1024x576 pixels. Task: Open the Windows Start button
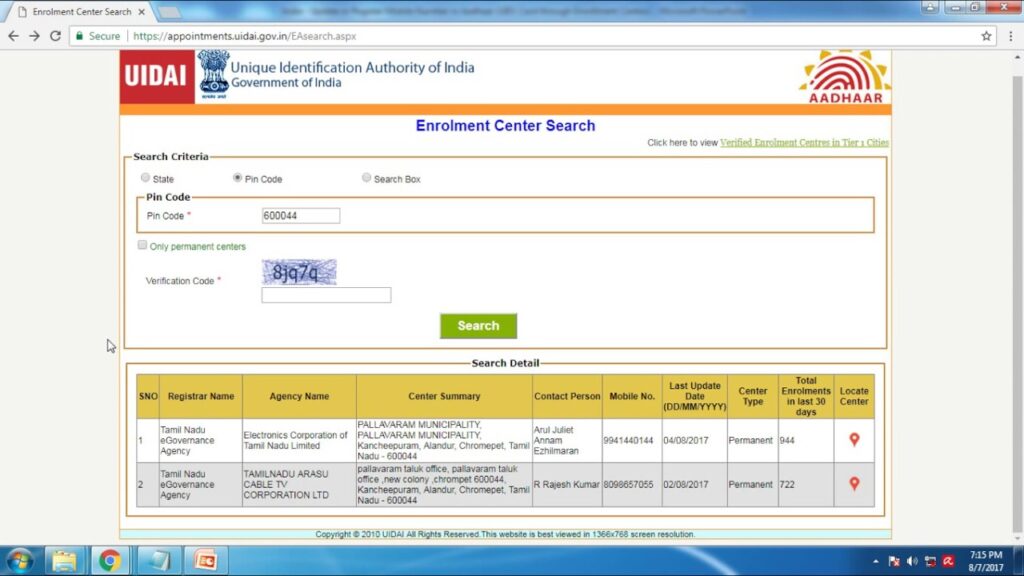[20, 561]
